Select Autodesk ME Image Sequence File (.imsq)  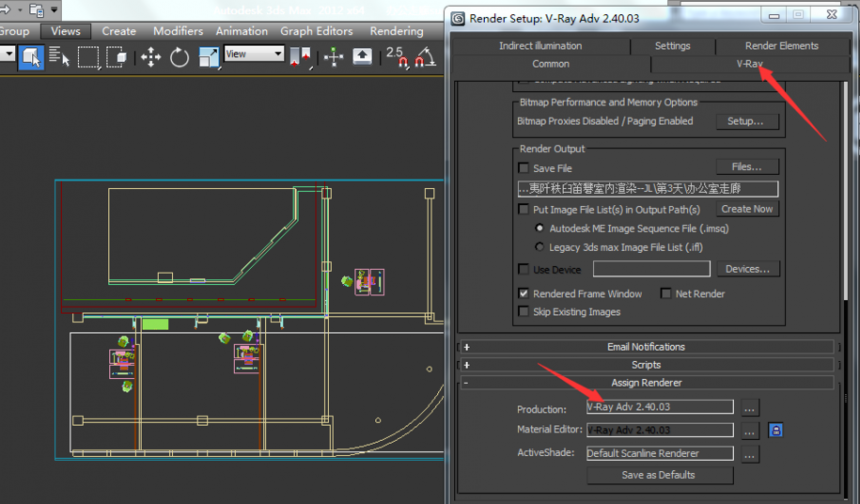pos(540,228)
